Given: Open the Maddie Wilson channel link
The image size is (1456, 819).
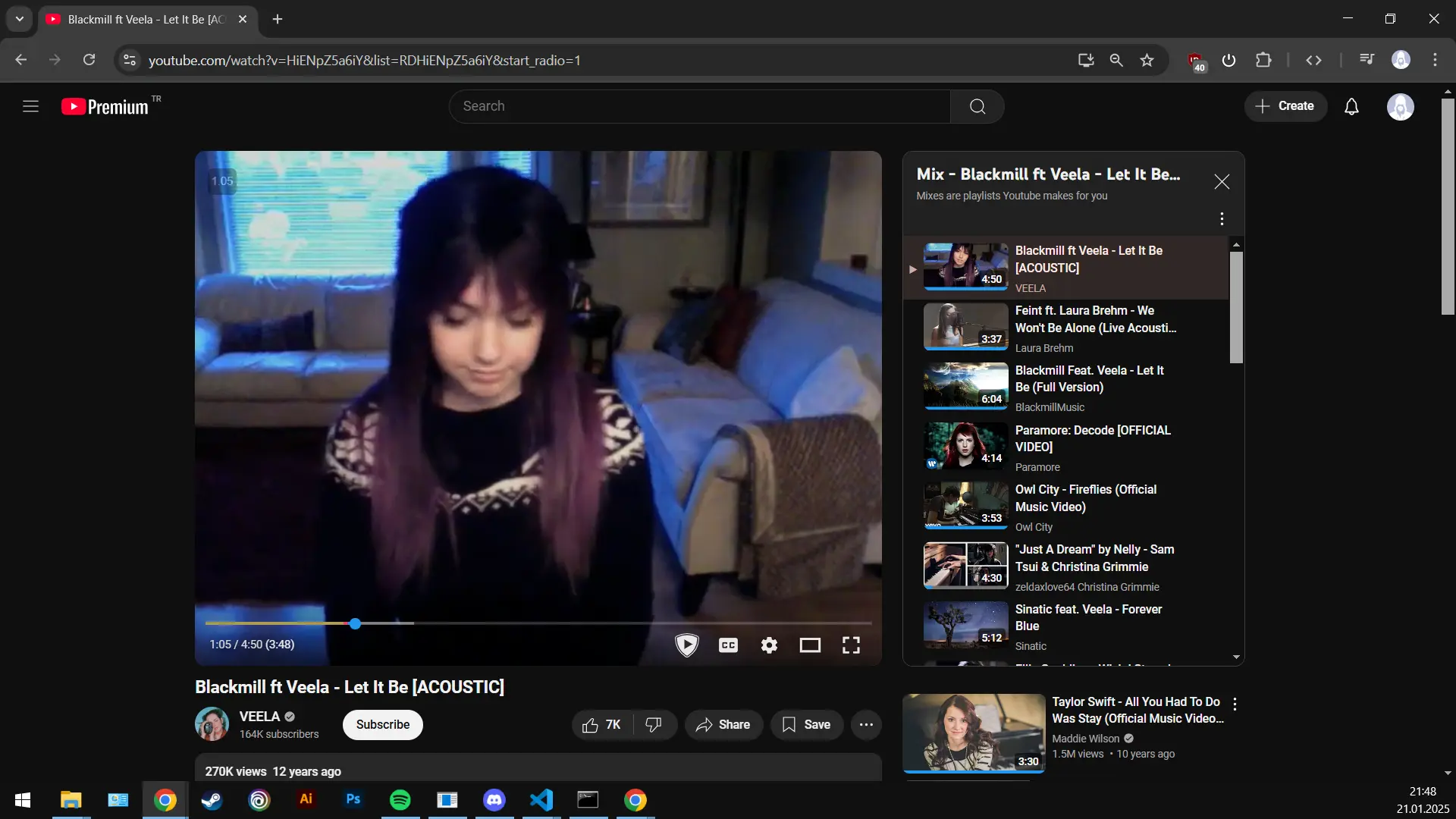Looking at the screenshot, I should 1085,739.
